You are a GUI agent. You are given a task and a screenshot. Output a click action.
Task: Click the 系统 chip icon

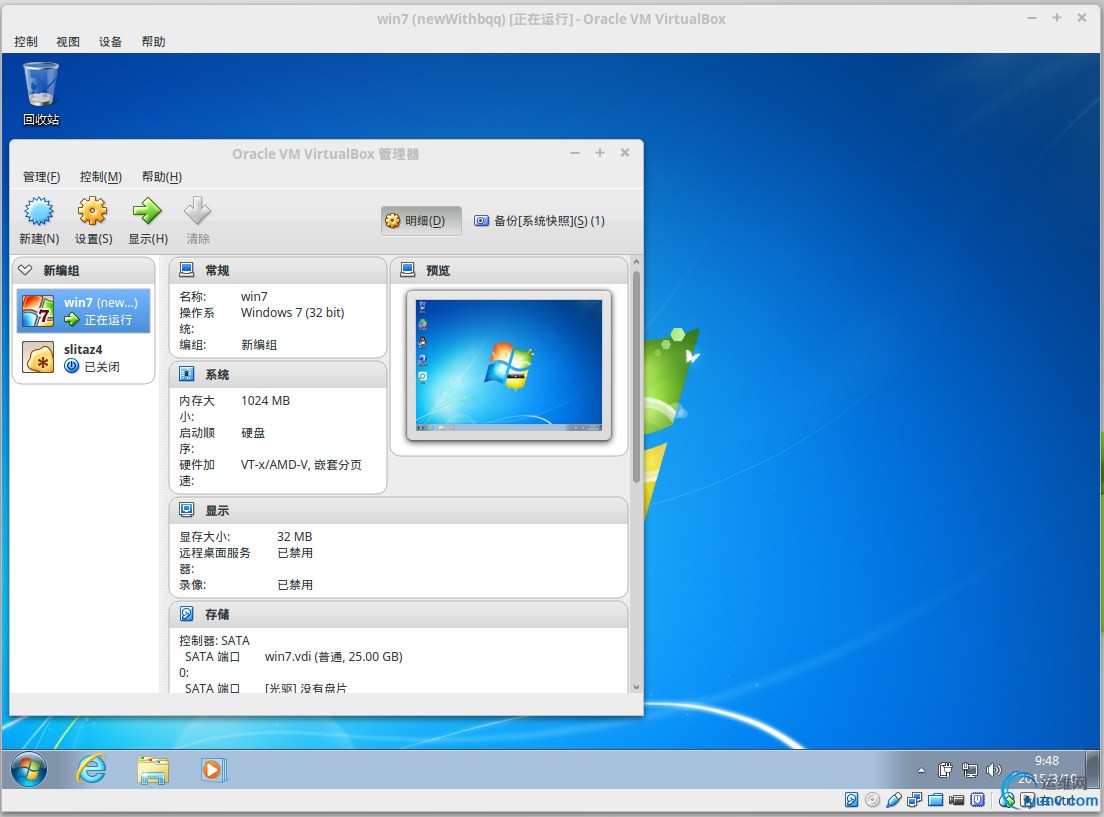(187, 374)
